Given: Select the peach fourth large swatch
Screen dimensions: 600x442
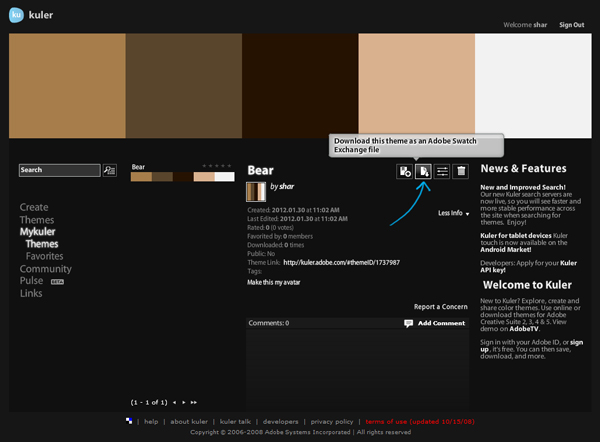Looking at the screenshot, I should tap(417, 86).
